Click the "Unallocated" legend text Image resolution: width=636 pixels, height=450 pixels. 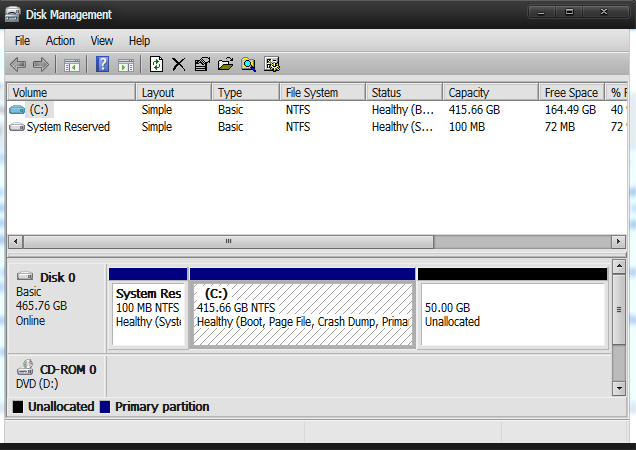coord(61,407)
